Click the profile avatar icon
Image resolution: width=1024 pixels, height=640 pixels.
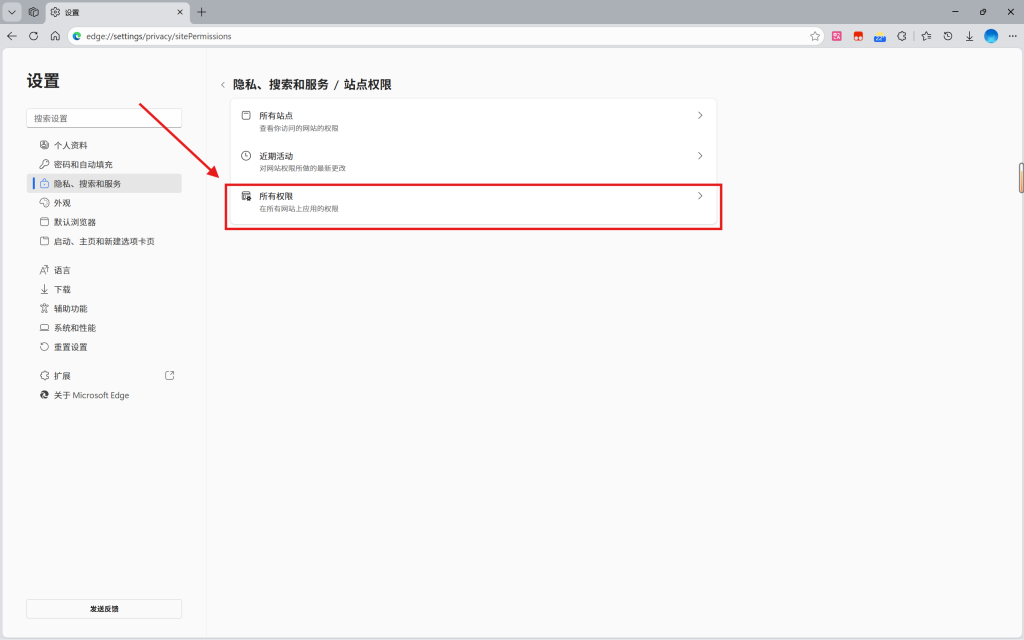coord(991,36)
